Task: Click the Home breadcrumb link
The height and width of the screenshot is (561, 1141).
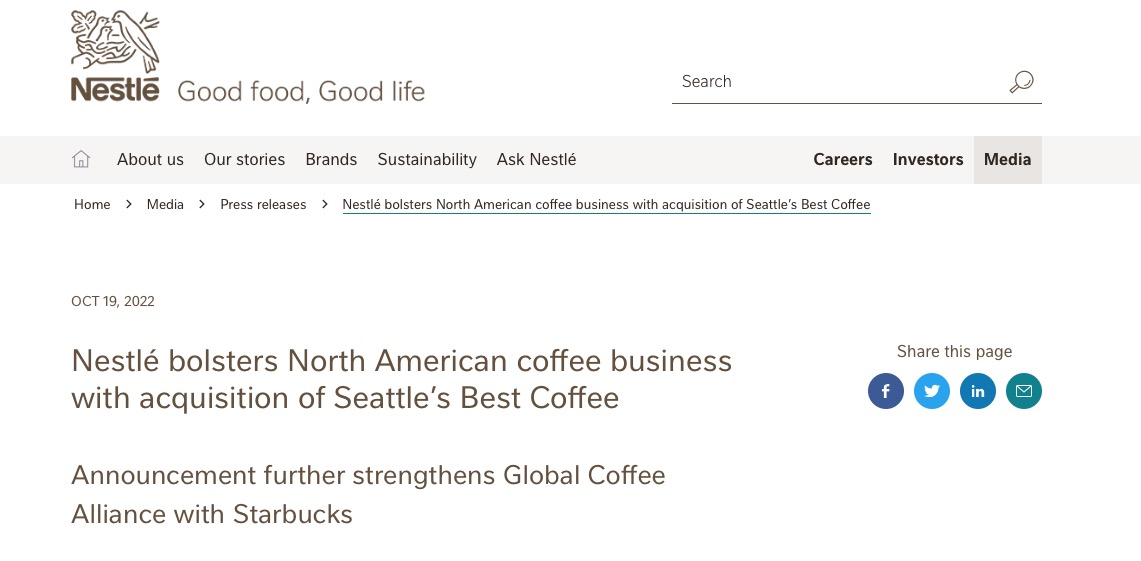Action: [92, 204]
